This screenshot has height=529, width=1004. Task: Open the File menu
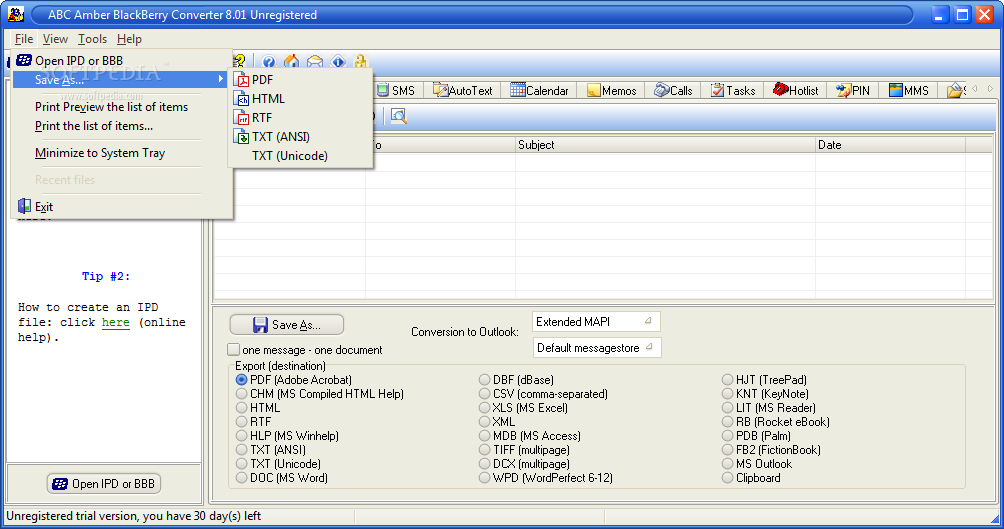point(24,39)
